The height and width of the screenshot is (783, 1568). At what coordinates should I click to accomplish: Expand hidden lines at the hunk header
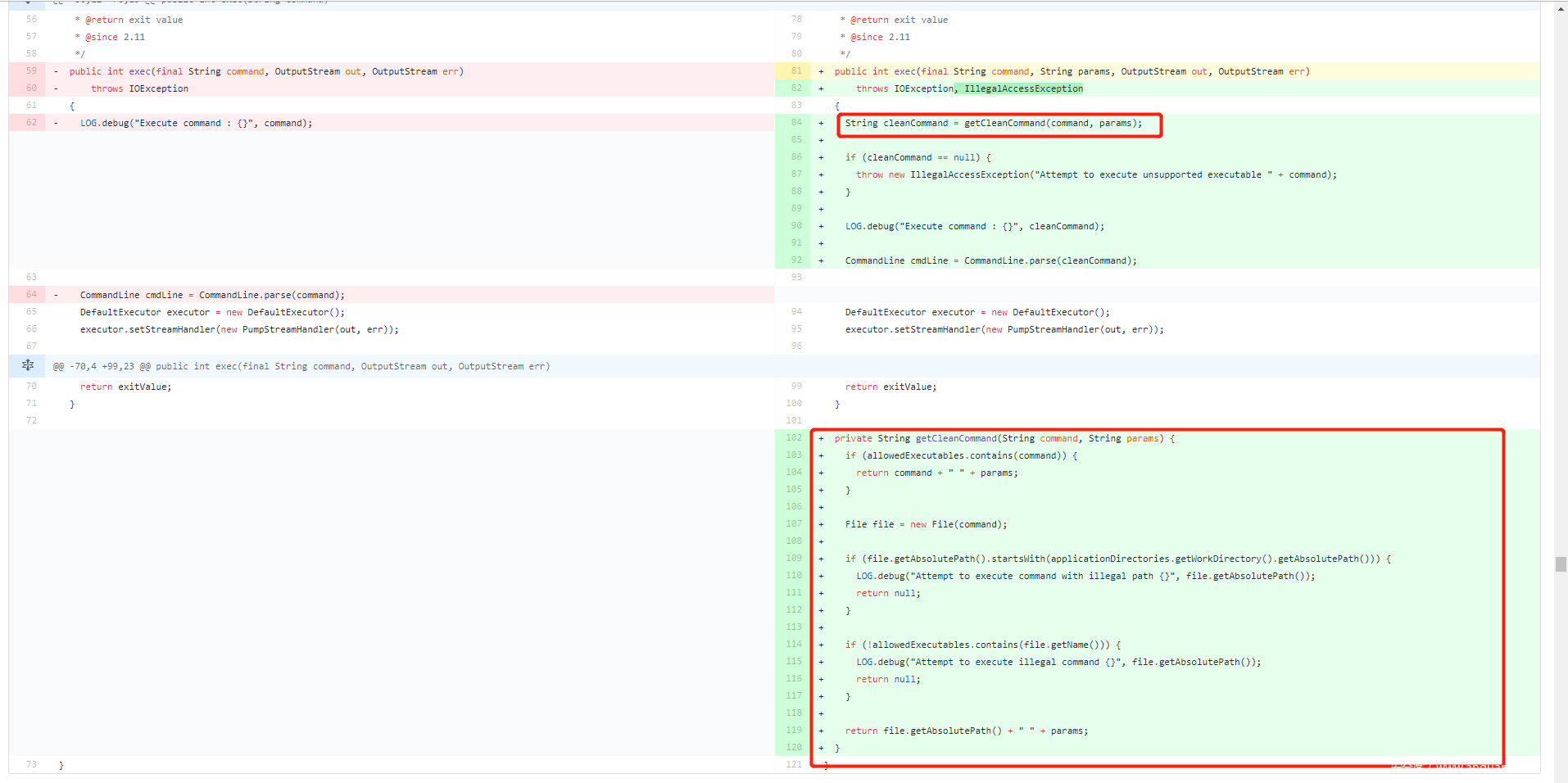[x=28, y=365]
